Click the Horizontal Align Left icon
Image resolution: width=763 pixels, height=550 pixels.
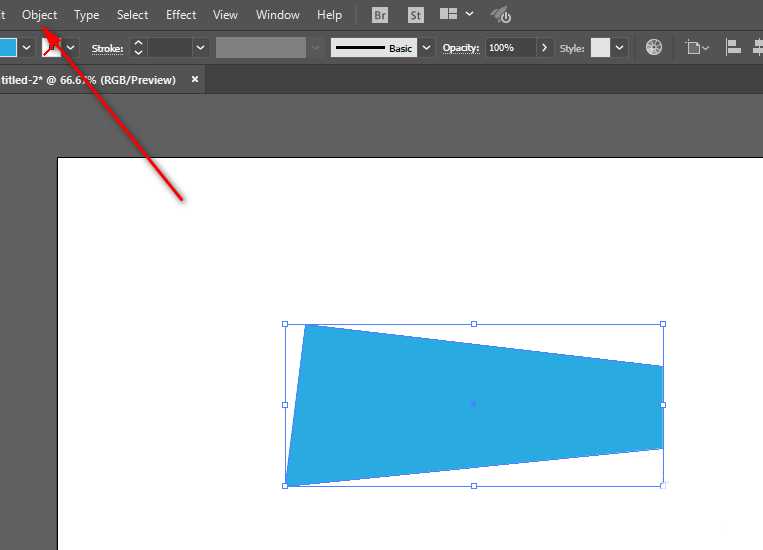(x=733, y=47)
